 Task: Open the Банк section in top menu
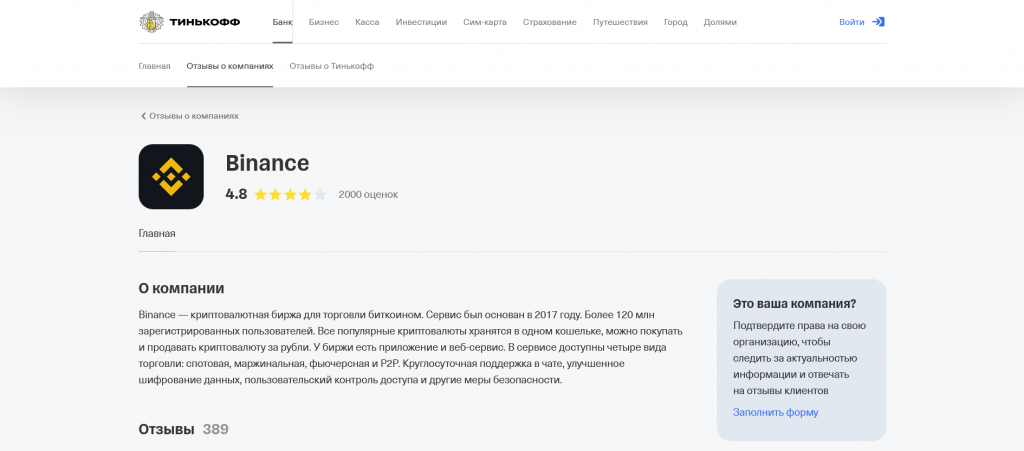[x=282, y=21]
